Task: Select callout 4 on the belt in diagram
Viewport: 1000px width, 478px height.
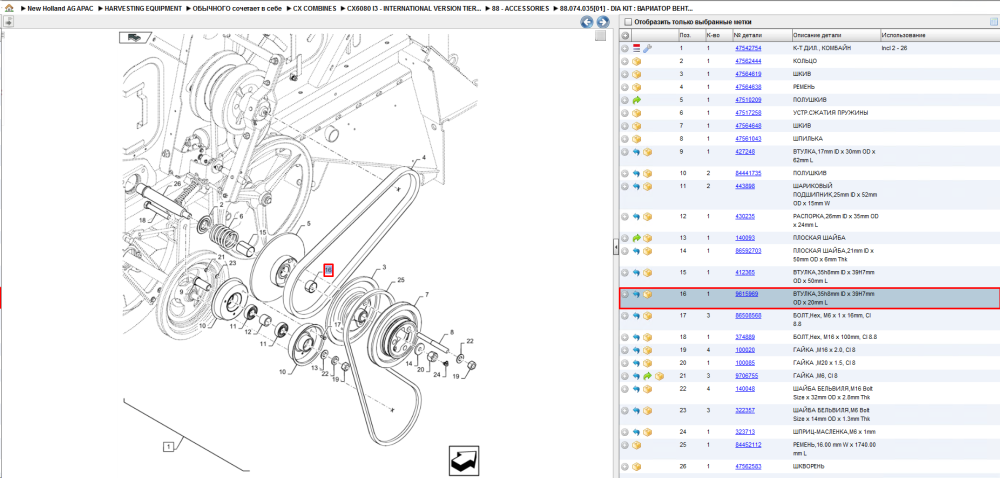Action: pos(423,157)
